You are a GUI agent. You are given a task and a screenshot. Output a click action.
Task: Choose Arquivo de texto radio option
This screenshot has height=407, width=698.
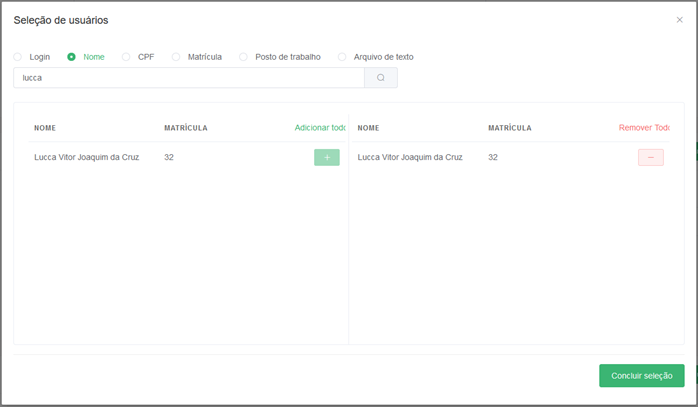[x=342, y=57]
